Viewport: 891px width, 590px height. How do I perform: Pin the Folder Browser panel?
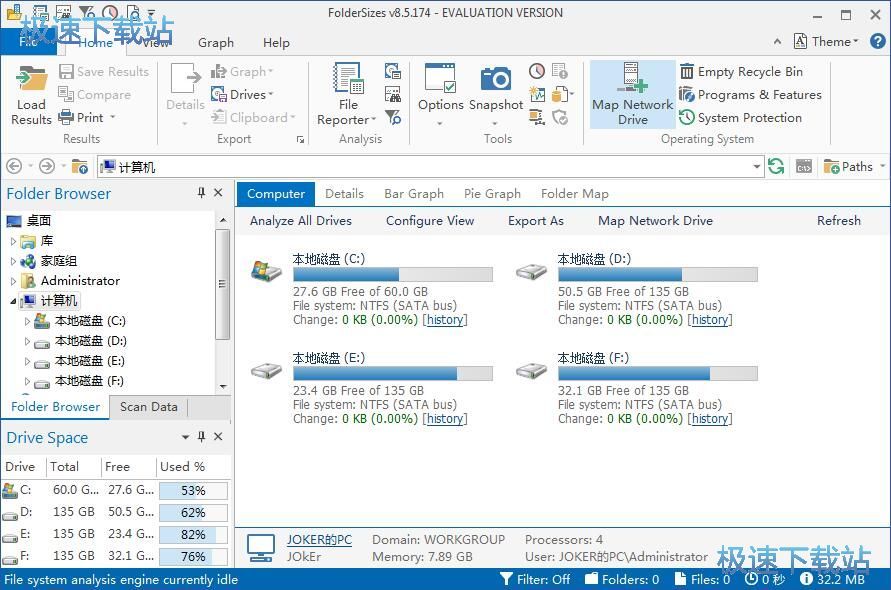[x=202, y=193]
